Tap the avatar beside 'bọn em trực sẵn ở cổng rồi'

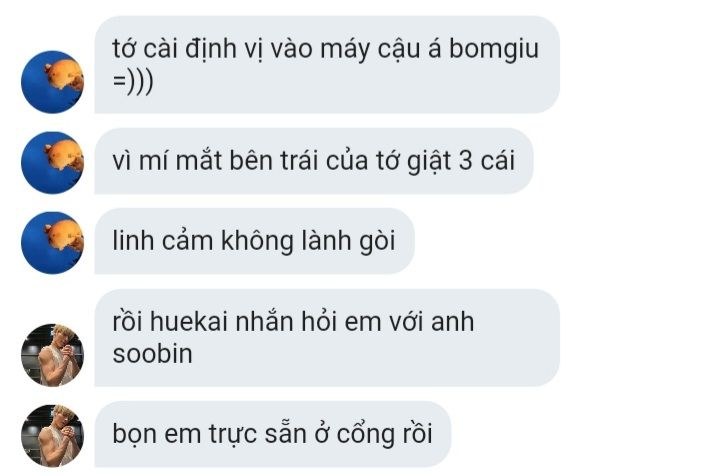click(x=52, y=435)
